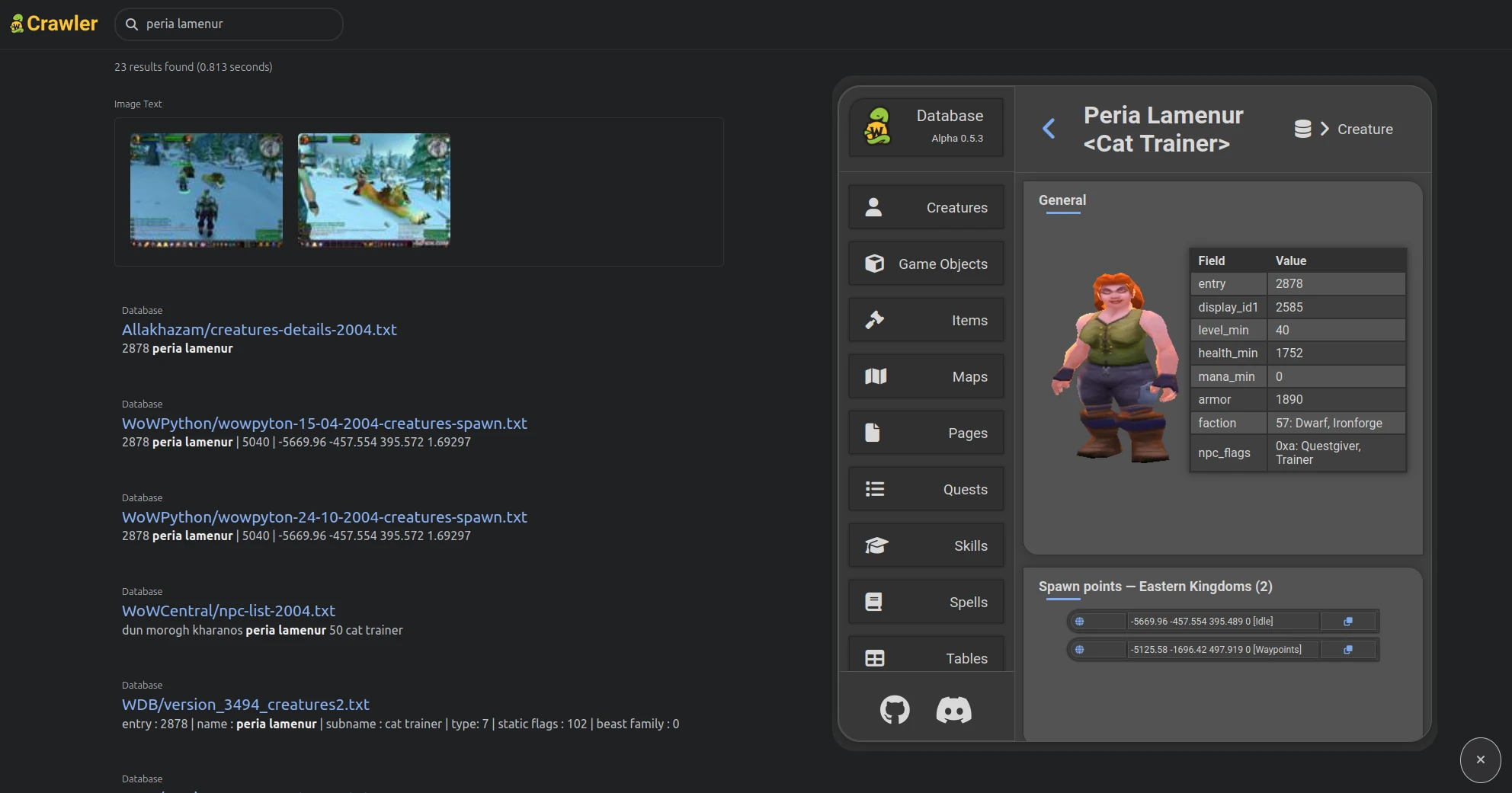Click the level_min value 40
The height and width of the screenshot is (793, 1512).
coord(1336,330)
